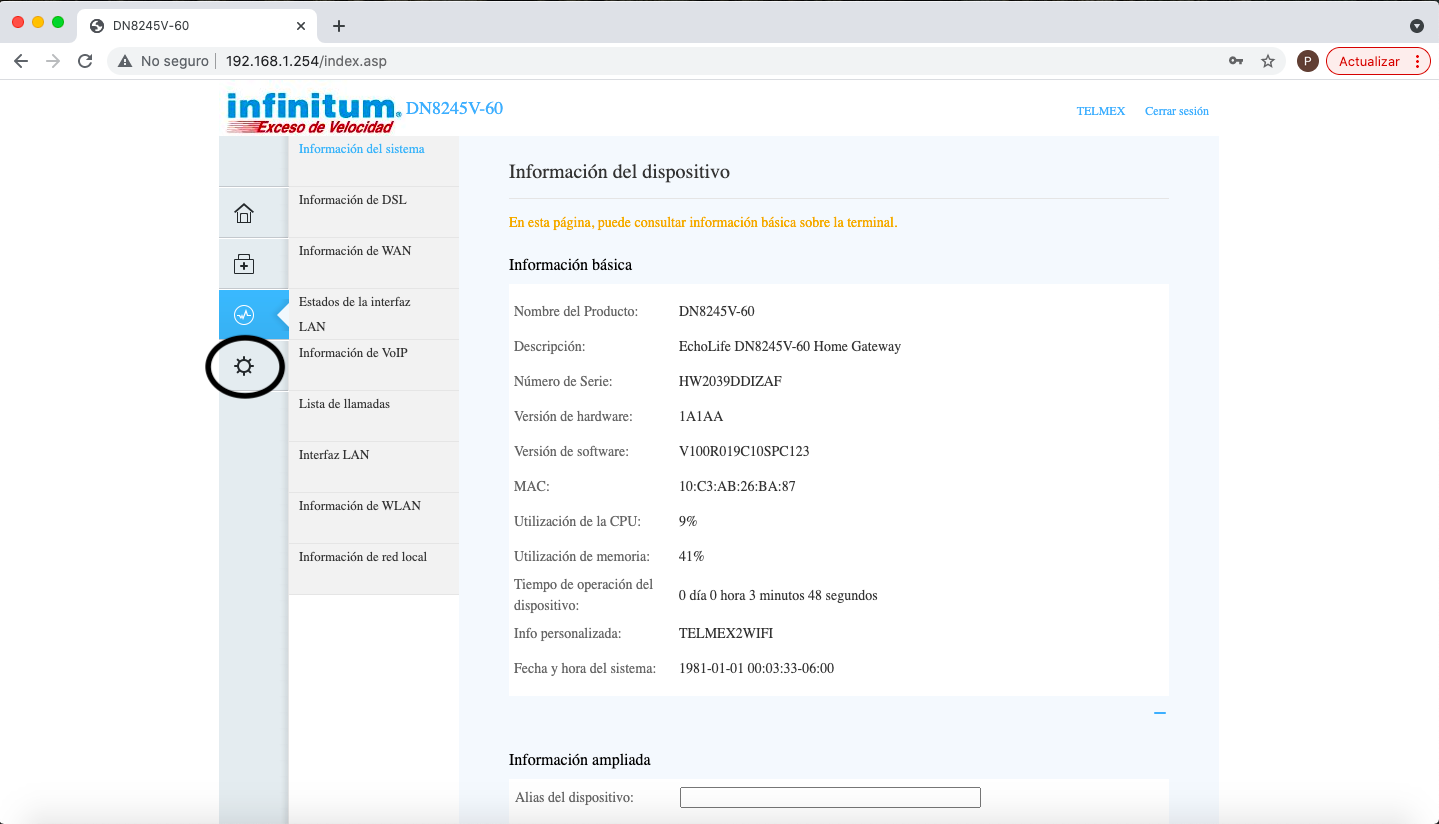Select Información de WAN menu item
Viewport: 1439px width, 824px height.
354,251
